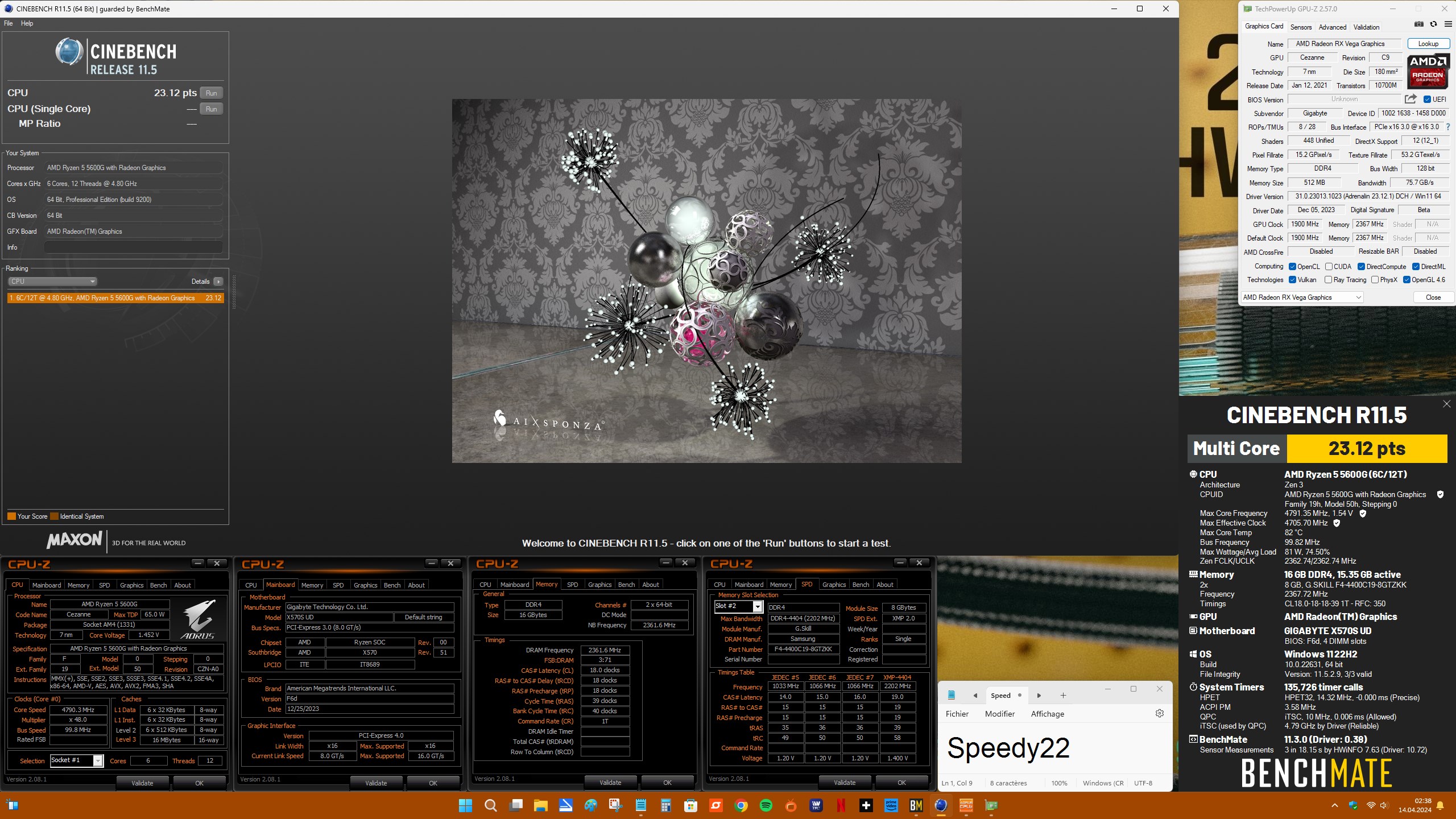
Task: Open the Notepad Modifier menu
Action: tap(1000, 714)
